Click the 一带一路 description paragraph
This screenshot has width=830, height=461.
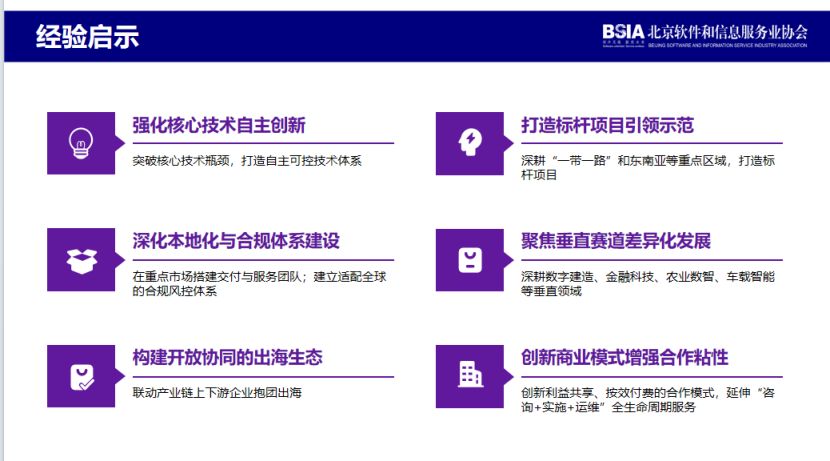648,167
